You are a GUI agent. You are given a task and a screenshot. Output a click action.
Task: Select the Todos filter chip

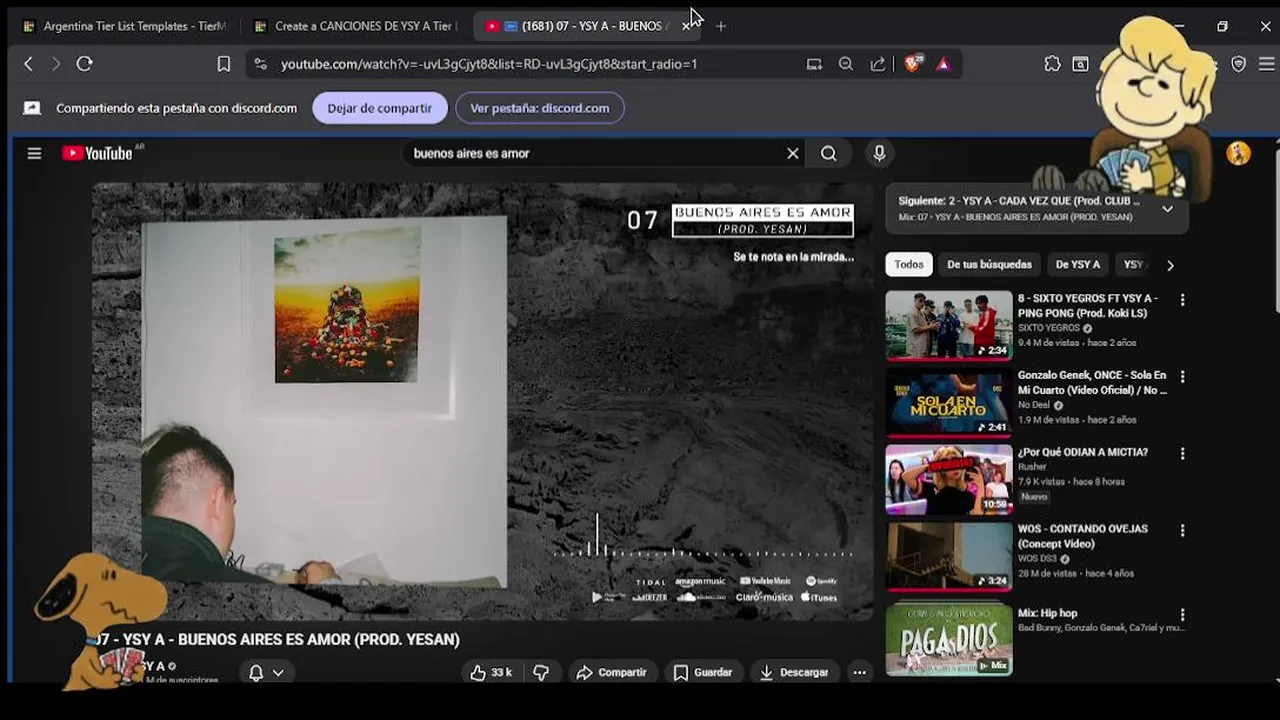(x=909, y=265)
